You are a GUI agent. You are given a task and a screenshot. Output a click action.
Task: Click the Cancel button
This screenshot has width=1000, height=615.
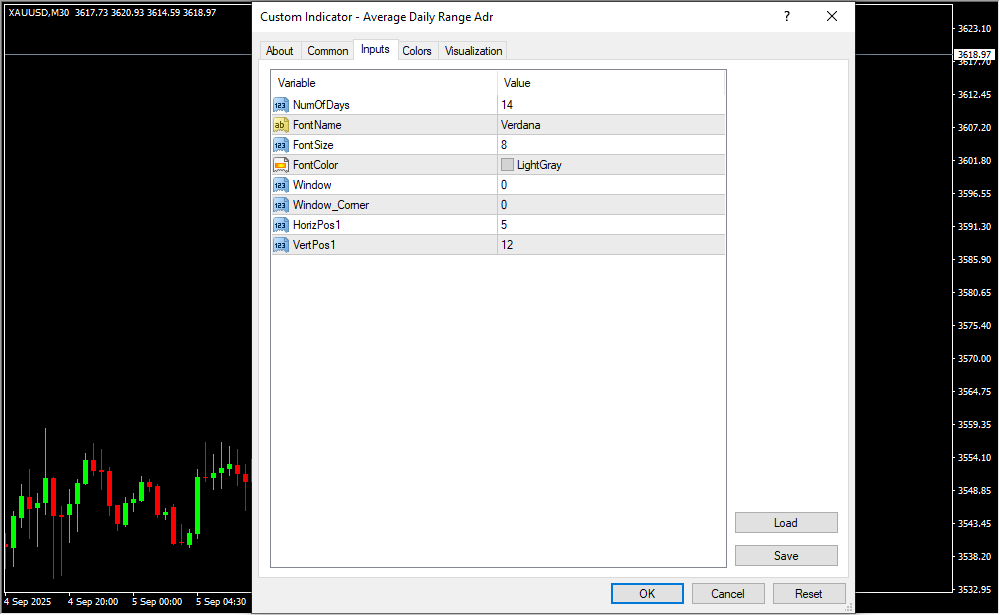(728, 593)
